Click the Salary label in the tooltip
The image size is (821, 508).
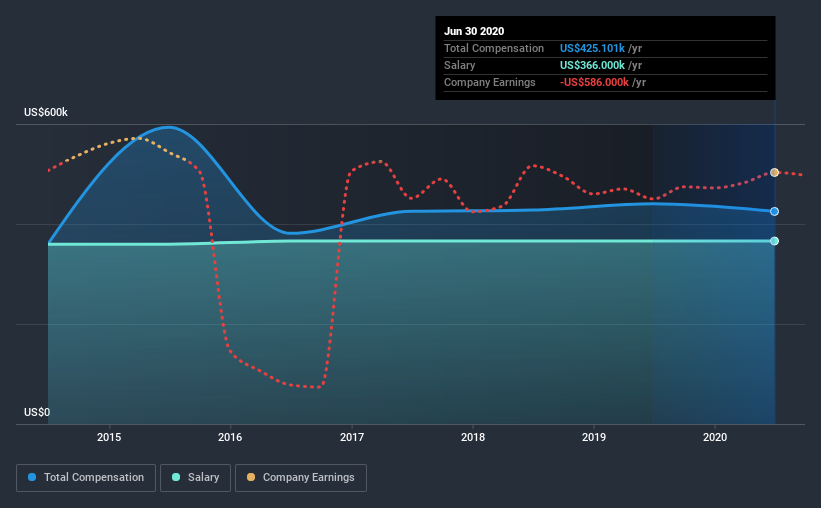[x=460, y=65]
